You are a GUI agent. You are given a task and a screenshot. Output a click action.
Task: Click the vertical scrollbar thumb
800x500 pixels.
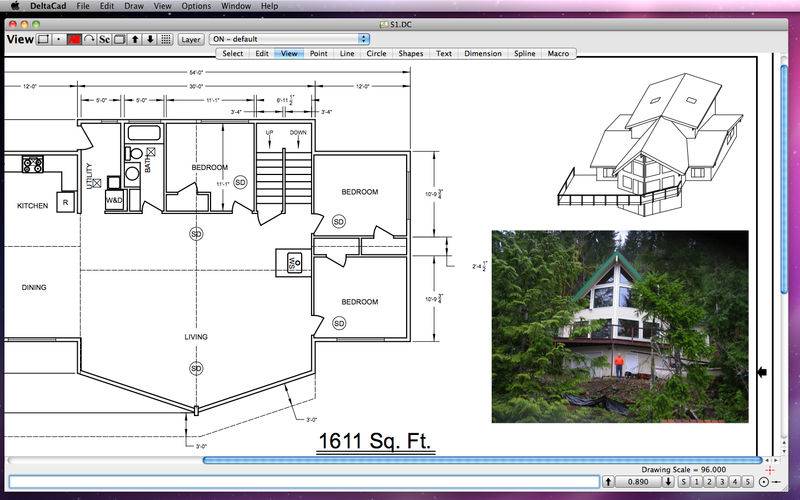pos(784,179)
